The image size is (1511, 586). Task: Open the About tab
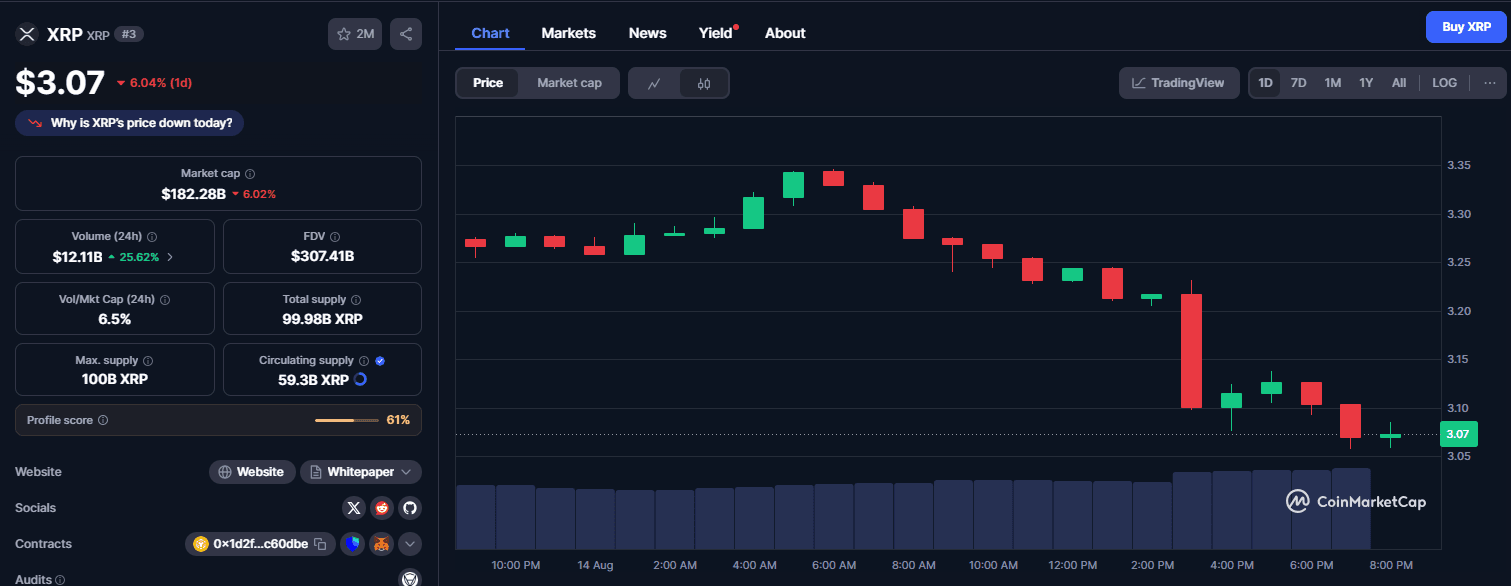[785, 33]
